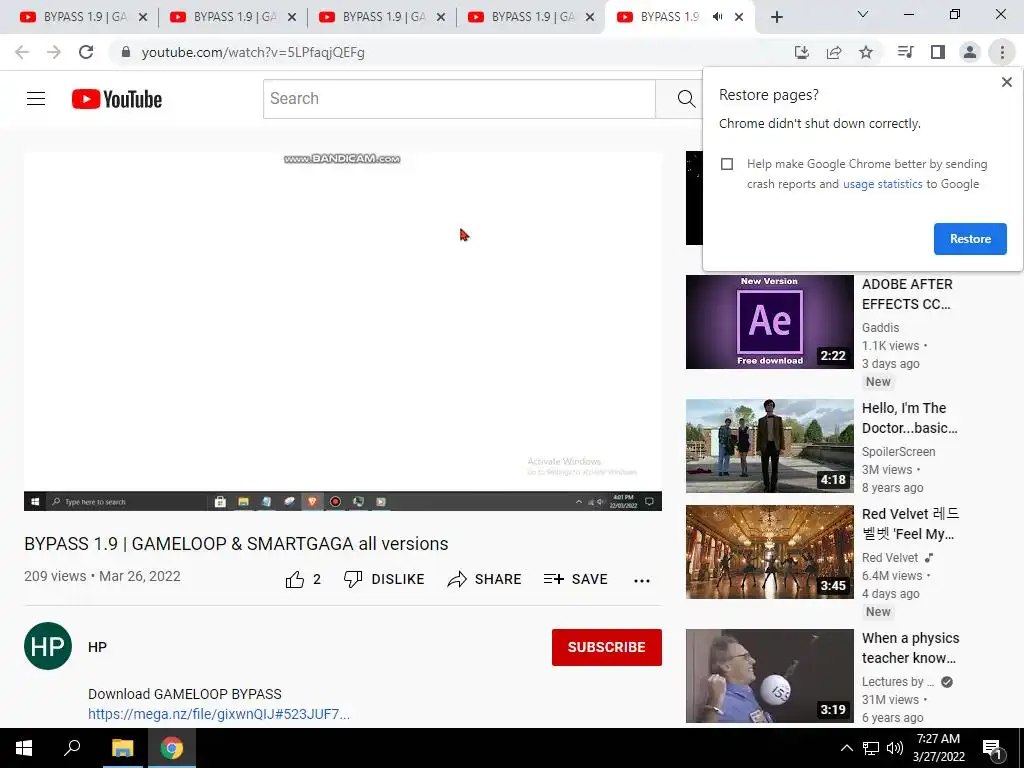Viewport: 1024px width, 768px height.
Task: Click the blue Restore button
Action: coord(970,239)
